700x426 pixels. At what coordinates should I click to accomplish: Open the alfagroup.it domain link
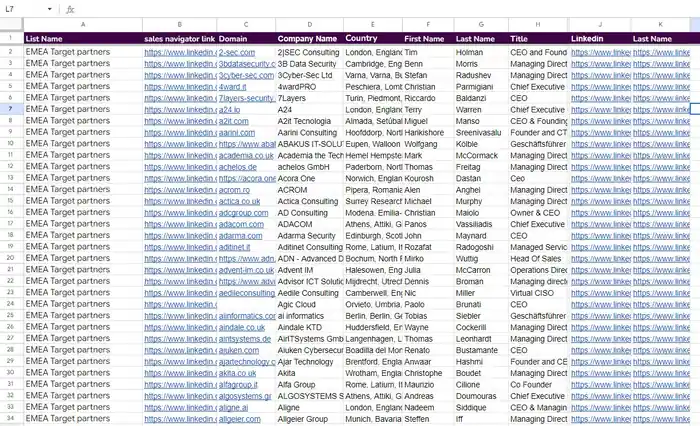tap(238, 385)
